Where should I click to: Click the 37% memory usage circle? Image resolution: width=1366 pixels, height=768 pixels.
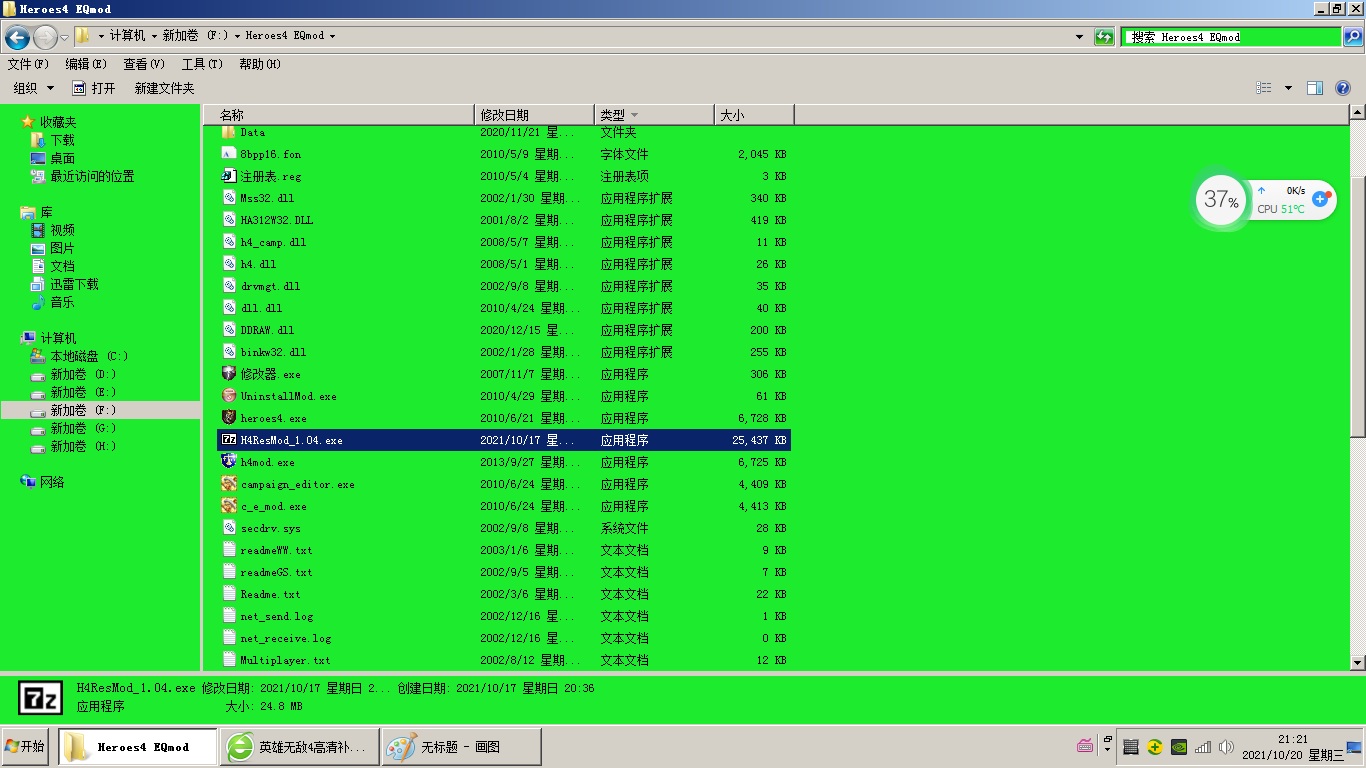click(x=1221, y=199)
